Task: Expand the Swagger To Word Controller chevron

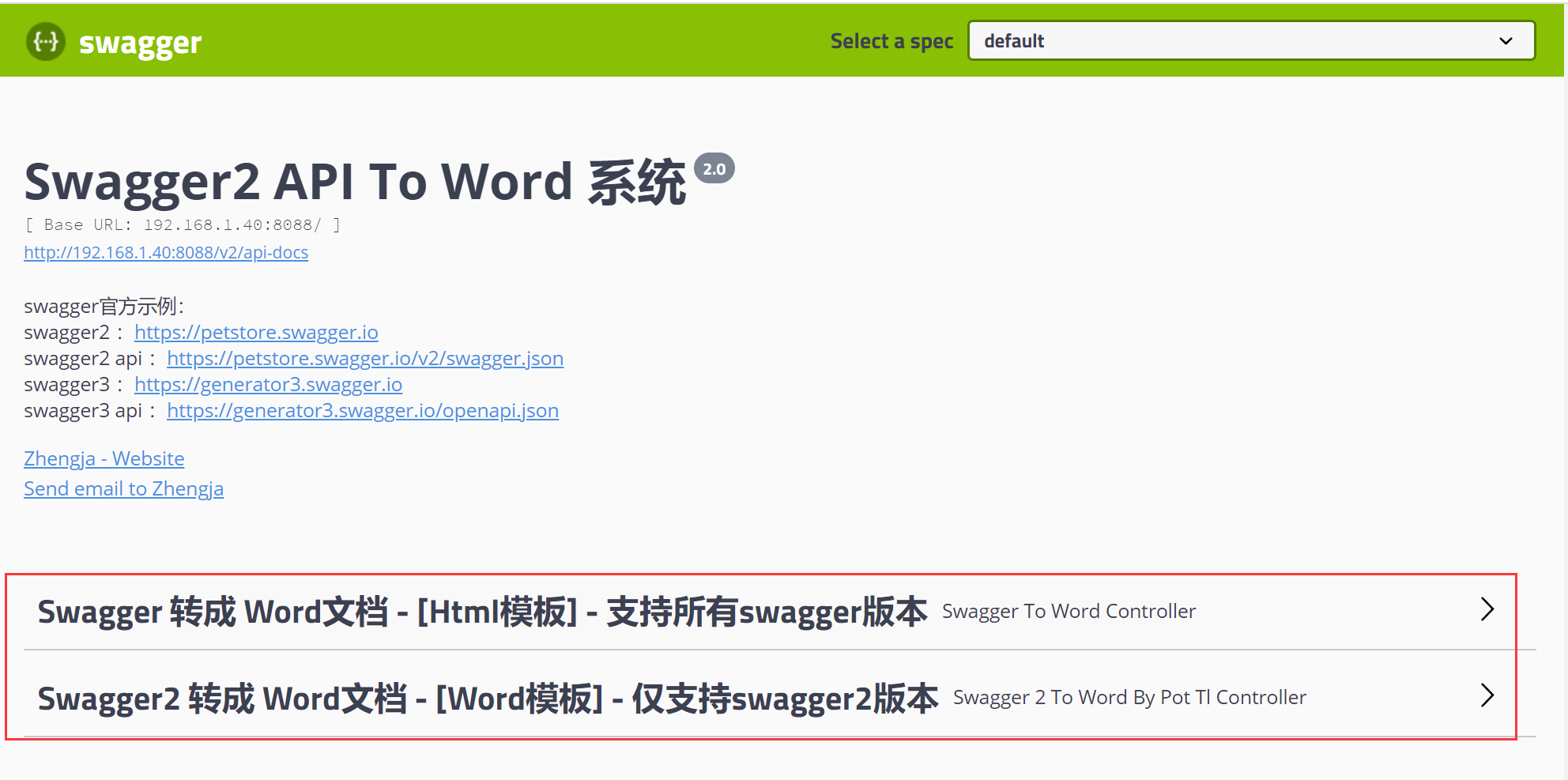Action: 1487,609
